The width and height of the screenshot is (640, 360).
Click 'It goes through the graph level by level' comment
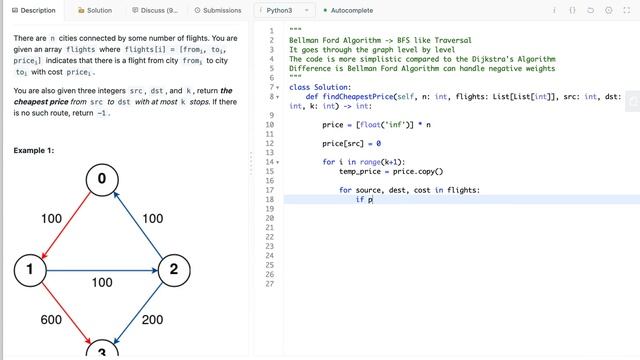click(372, 49)
